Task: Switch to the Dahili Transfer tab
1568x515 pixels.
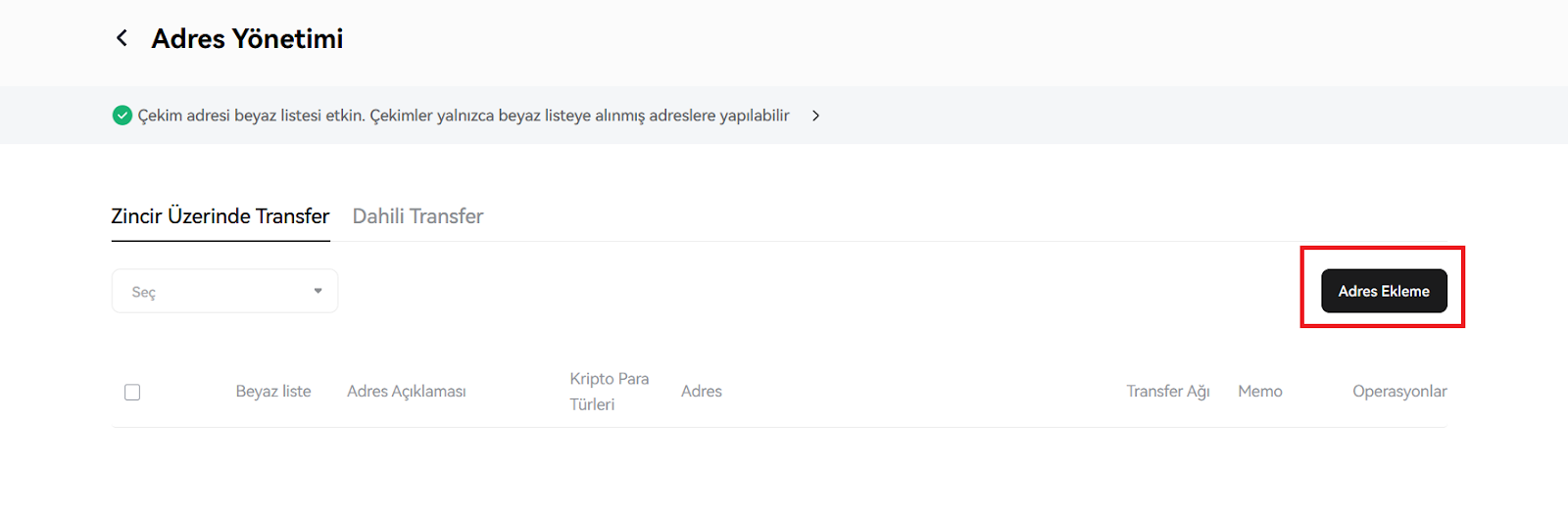Action: pyautogui.click(x=417, y=216)
